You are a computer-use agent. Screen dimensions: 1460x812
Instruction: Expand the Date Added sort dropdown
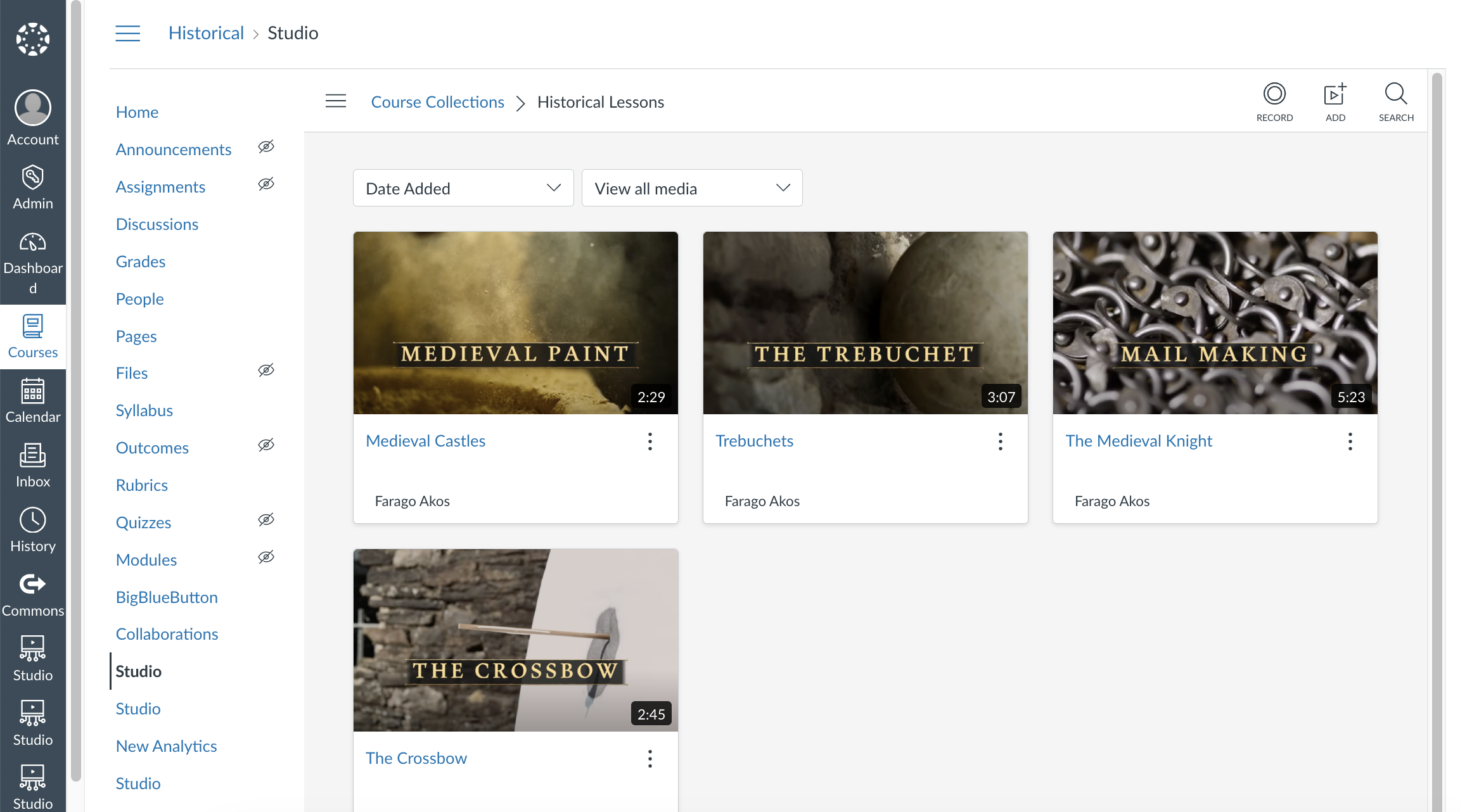[x=463, y=188]
